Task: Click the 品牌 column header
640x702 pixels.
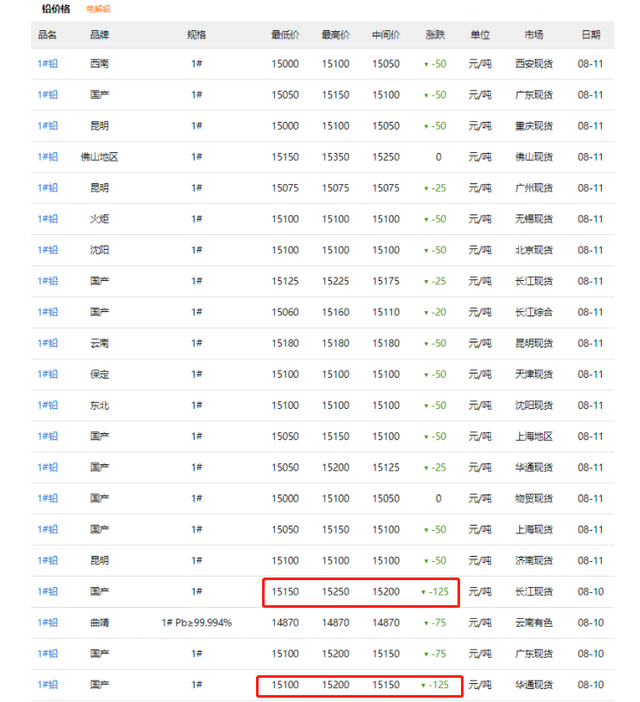Action: pos(99,35)
